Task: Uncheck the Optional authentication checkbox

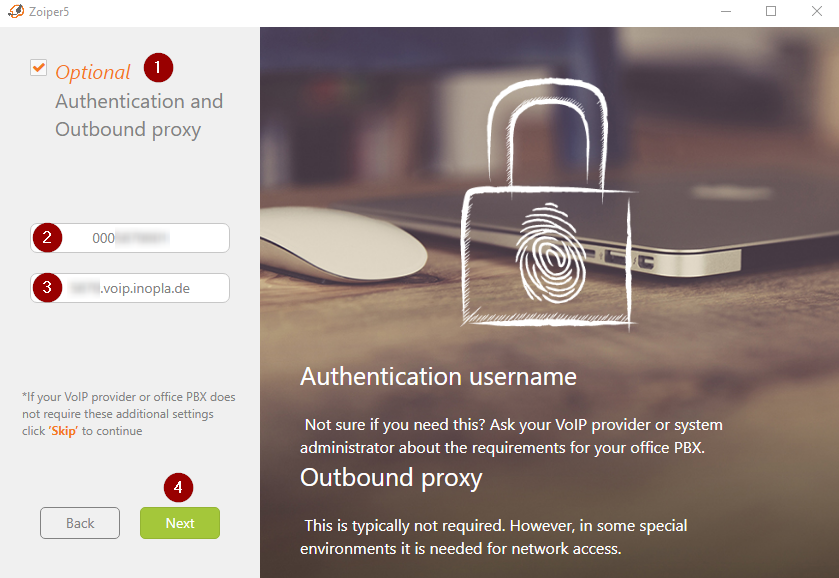Action: 39,67
